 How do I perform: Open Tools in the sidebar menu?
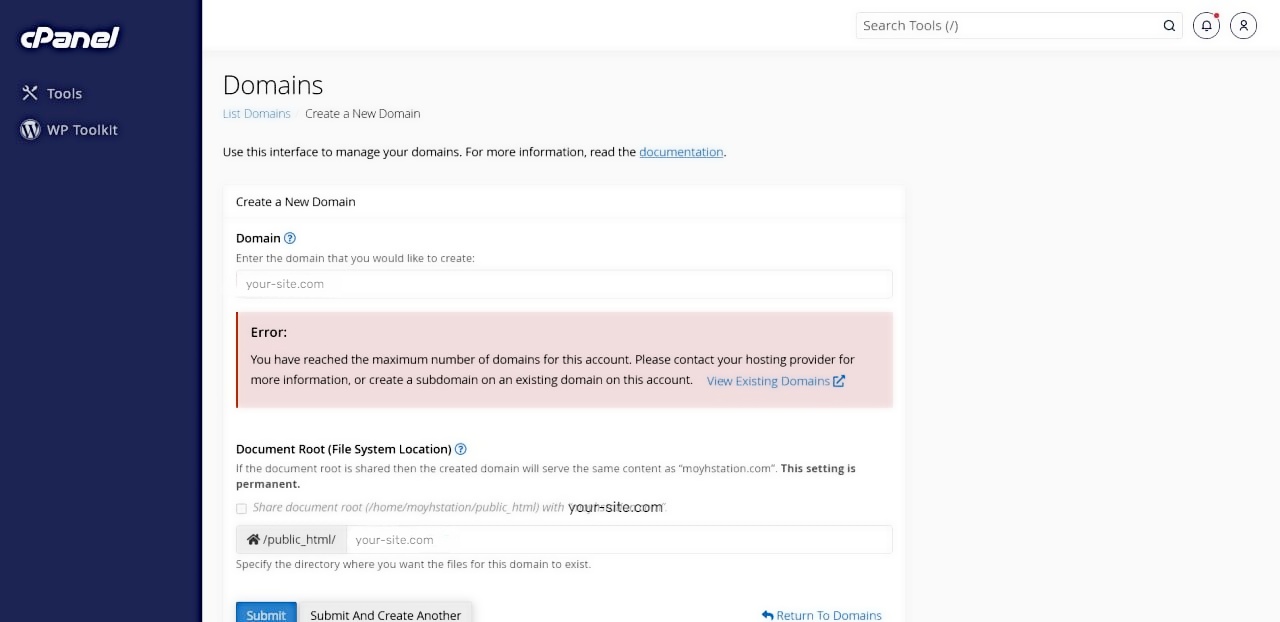pos(64,93)
